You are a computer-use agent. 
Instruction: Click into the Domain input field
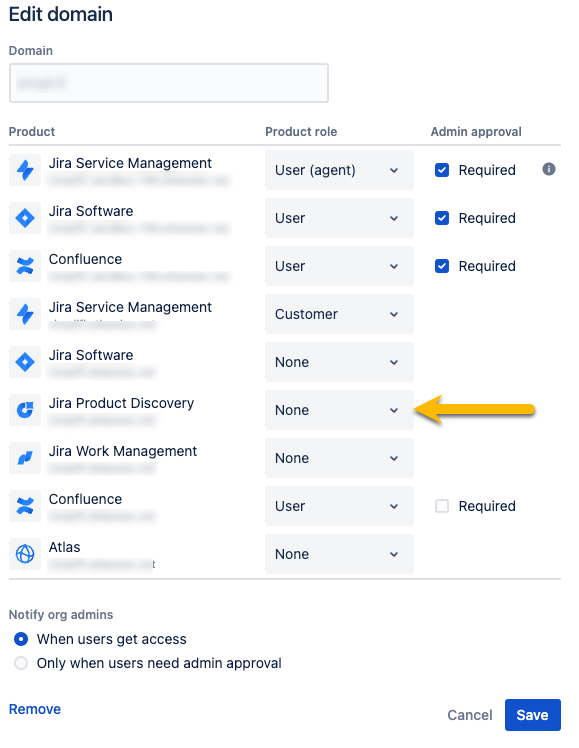click(x=169, y=83)
